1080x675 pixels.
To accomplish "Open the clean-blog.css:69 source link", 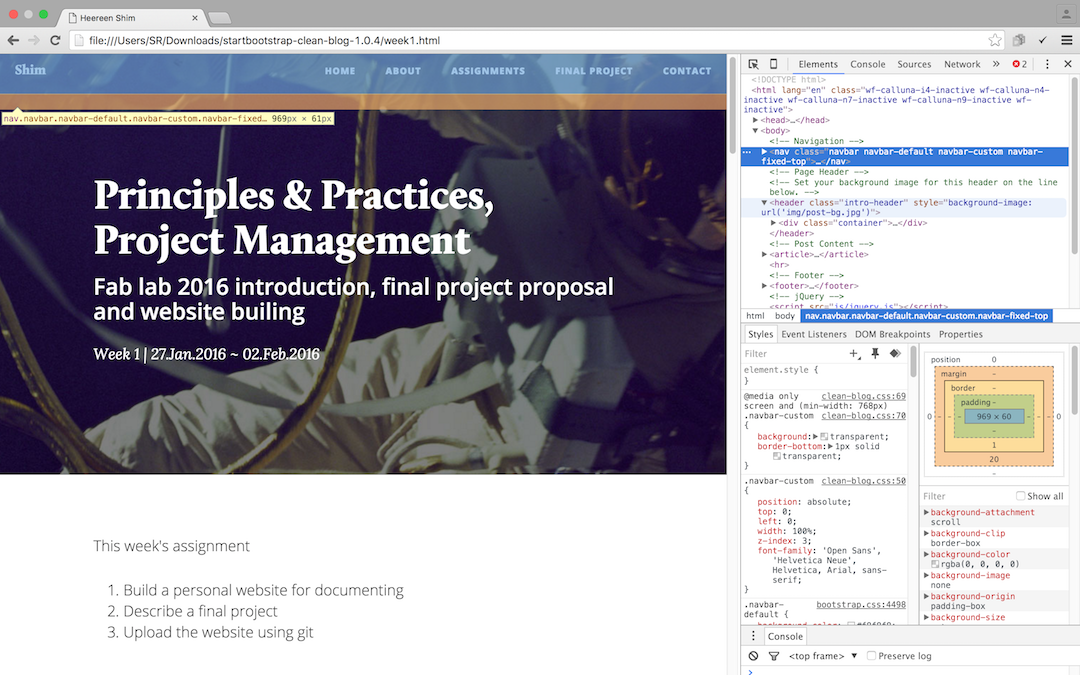I will point(863,396).
